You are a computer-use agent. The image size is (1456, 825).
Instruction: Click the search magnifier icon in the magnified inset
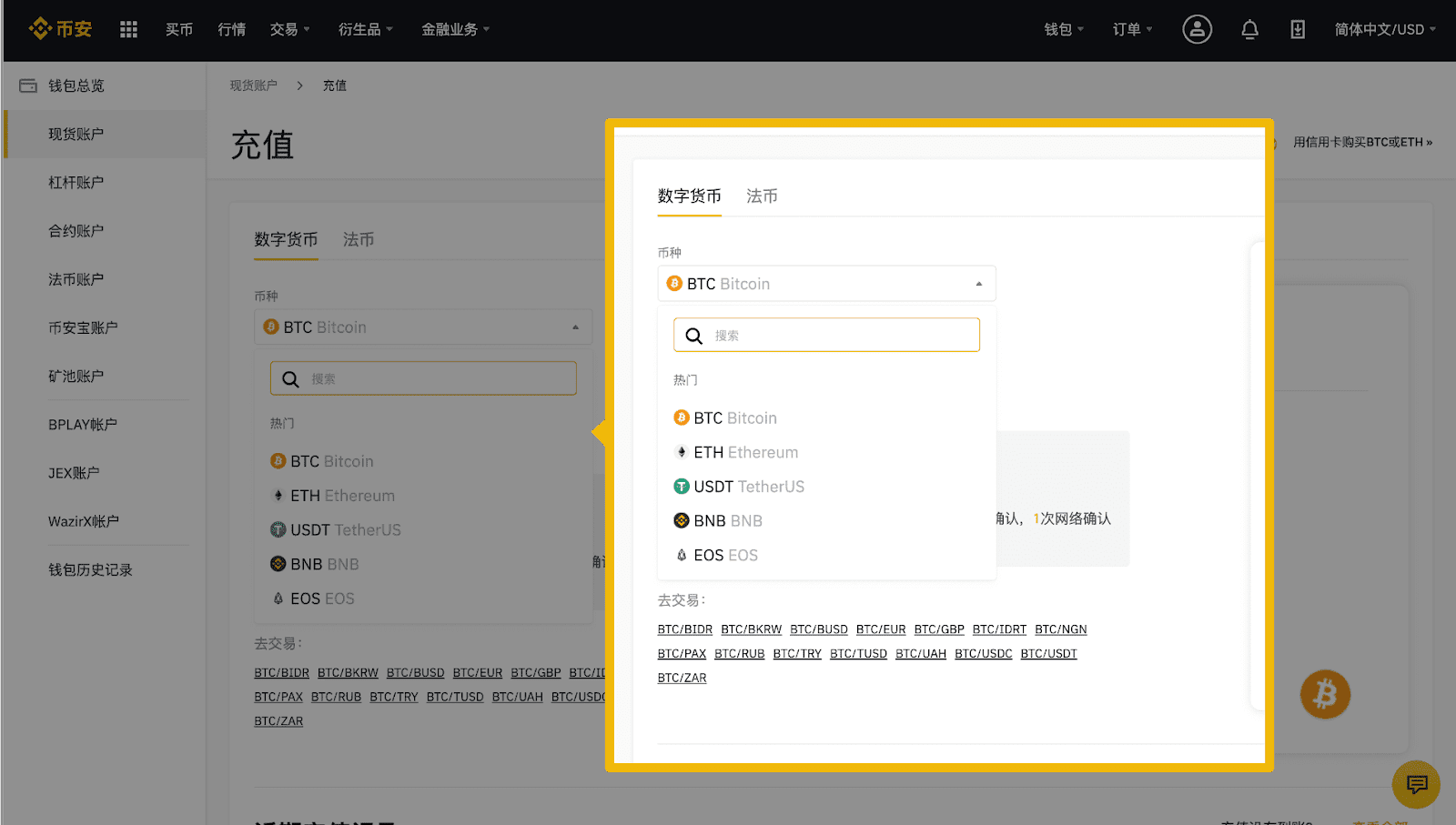click(x=693, y=336)
